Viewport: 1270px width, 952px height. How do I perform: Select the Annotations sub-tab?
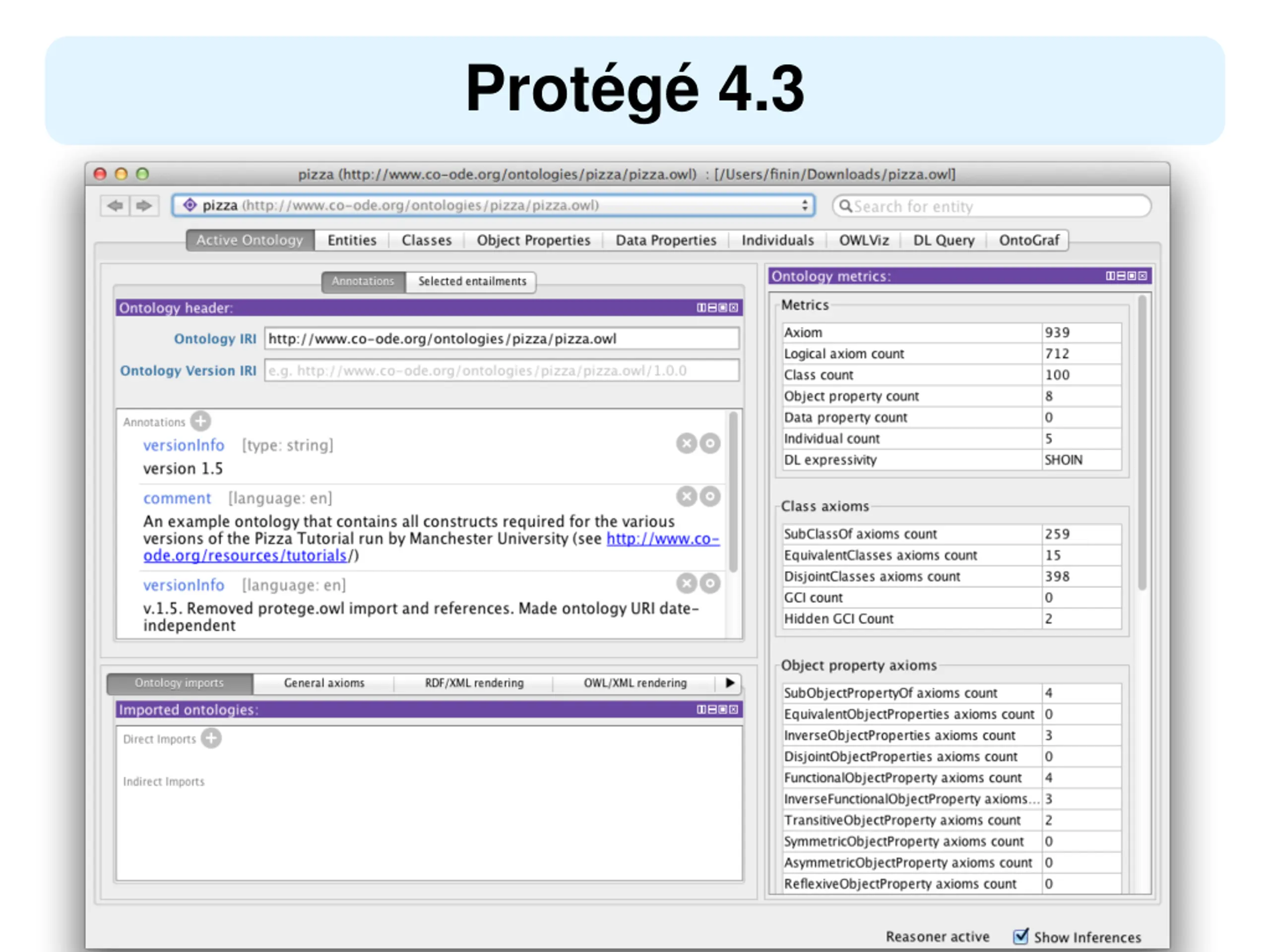[x=364, y=281]
